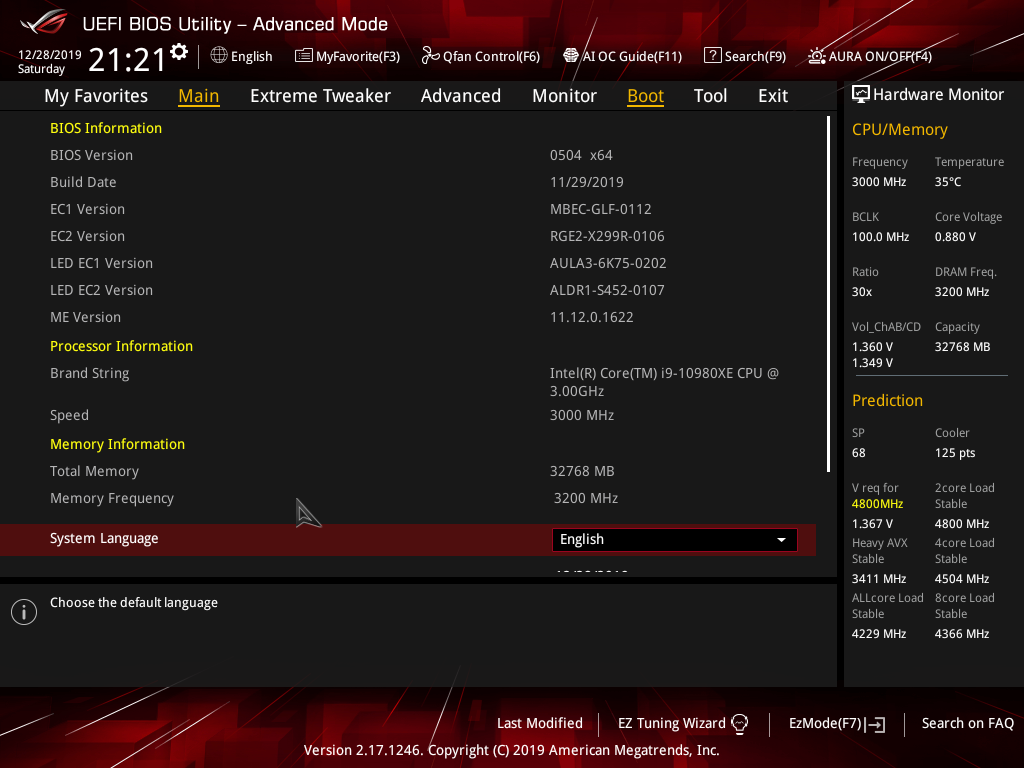Click the Search question mark icon
Screen dimensions: 1024x768
coord(712,56)
